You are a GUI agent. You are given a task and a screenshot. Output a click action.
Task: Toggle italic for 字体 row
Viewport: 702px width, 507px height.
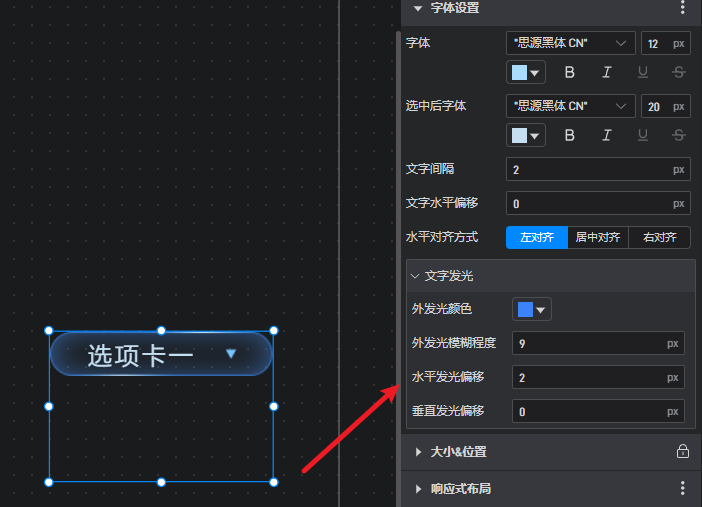click(606, 72)
